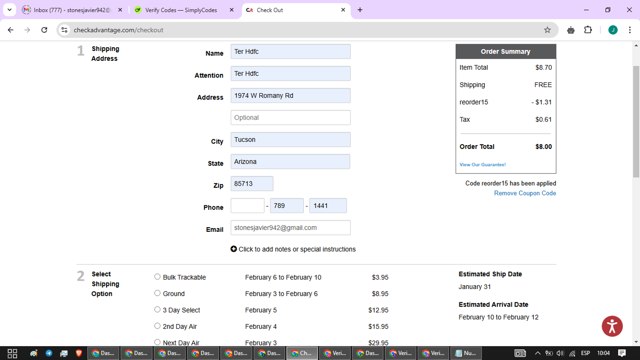Open the volume control in system tray
The image size is (640, 360).
tap(560, 353)
